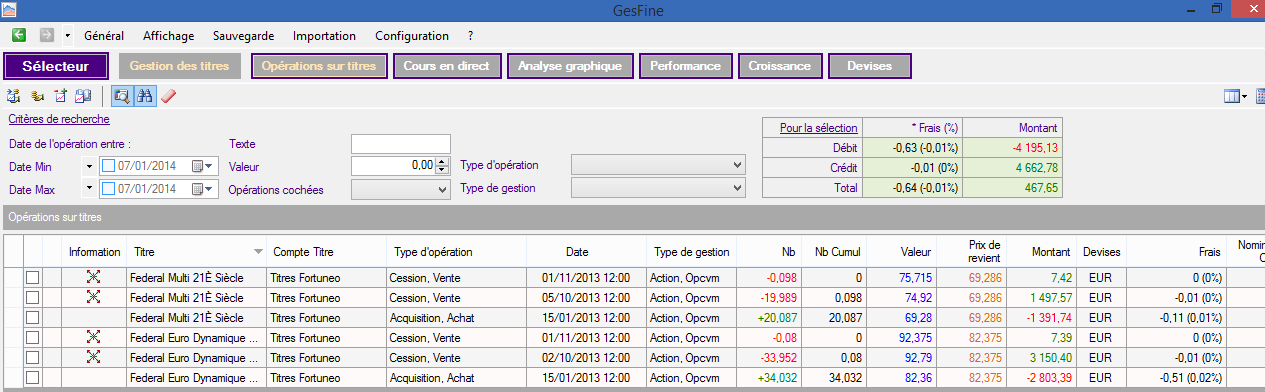The height and width of the screenshot is (392, 1265).
Task: Open the column layout dropdown arrow
Action: [x=1244, y=97]
